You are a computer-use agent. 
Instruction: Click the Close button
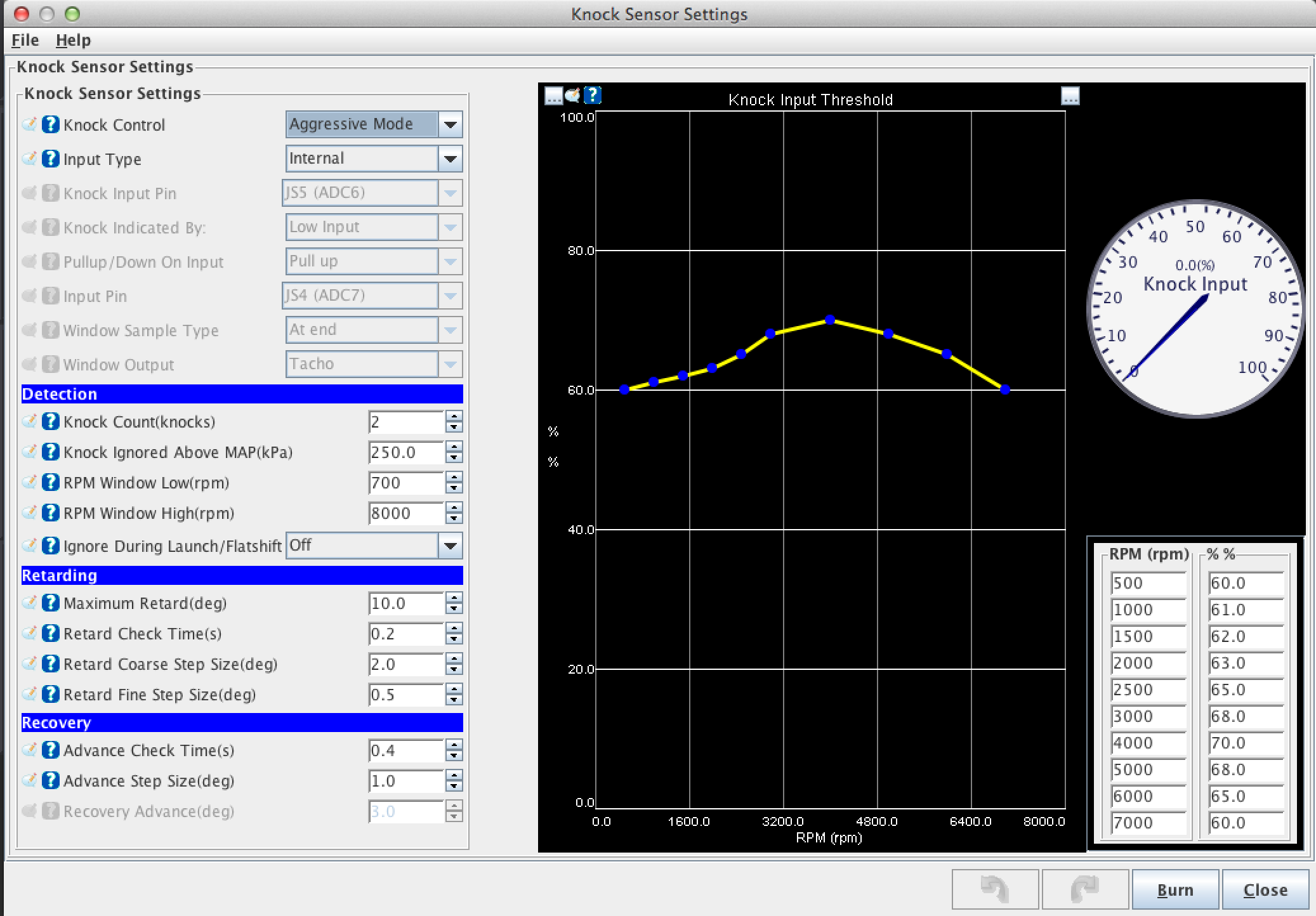pos(1265,889)
